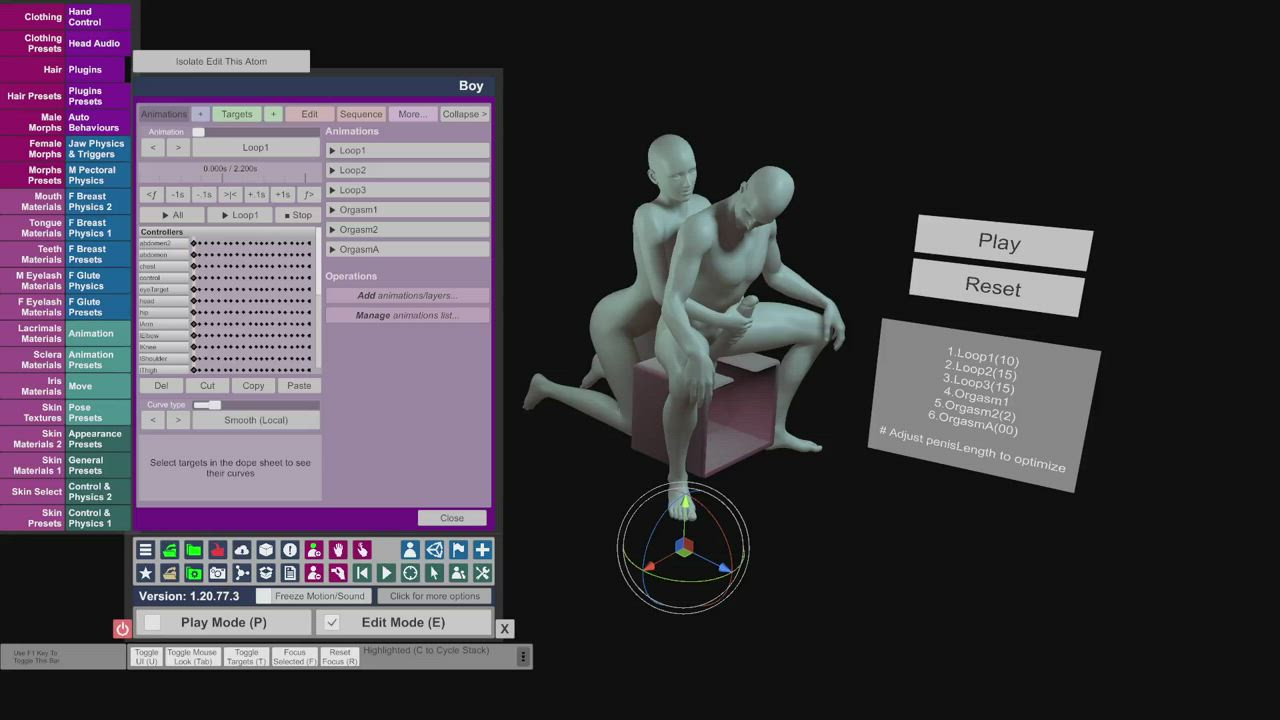The image size is (1280, 720).
Task: Click the add person atom icon
Action: [314, 550]
